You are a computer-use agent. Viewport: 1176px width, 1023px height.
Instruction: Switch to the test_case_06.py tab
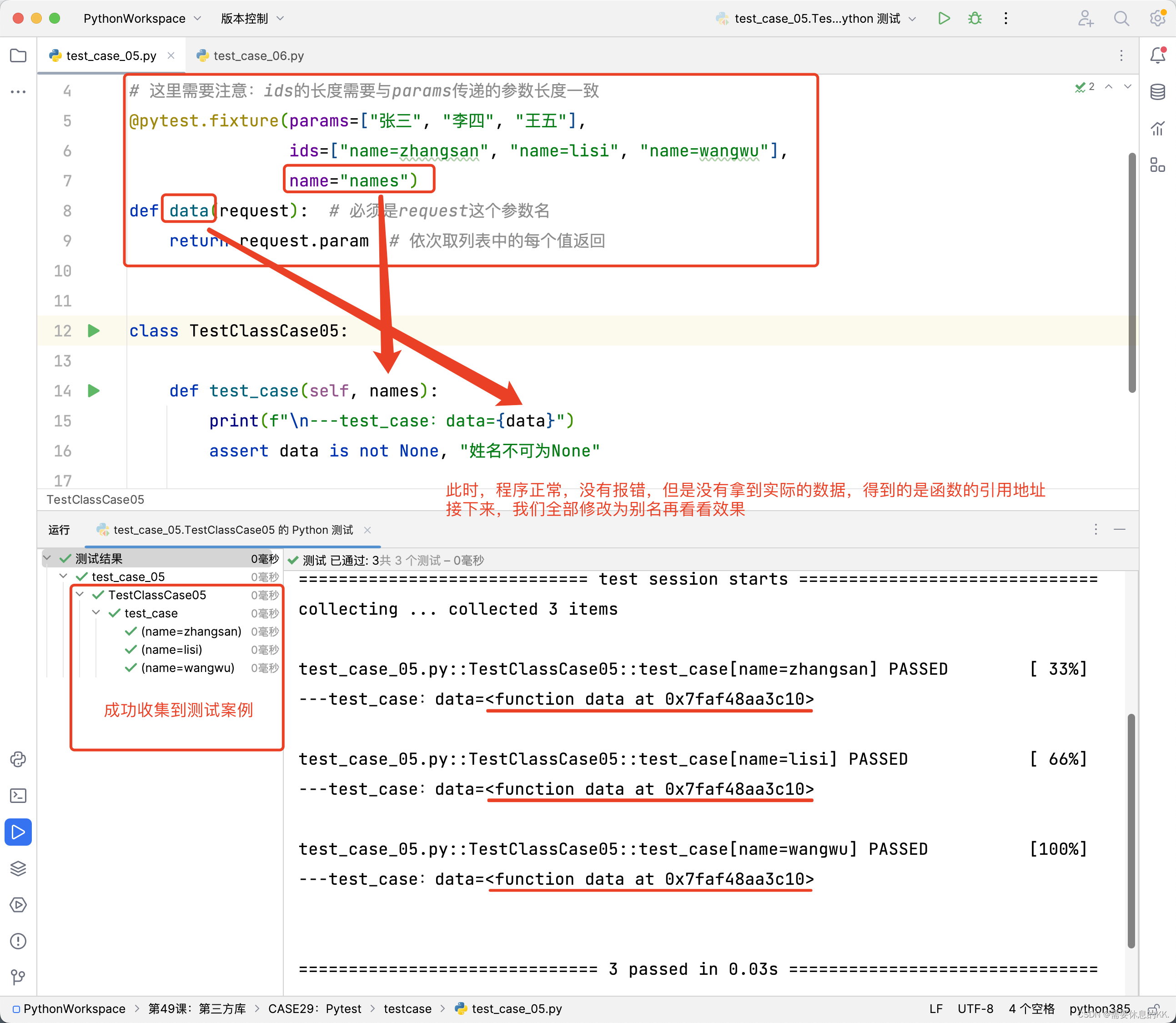click(x=257, y=56)
